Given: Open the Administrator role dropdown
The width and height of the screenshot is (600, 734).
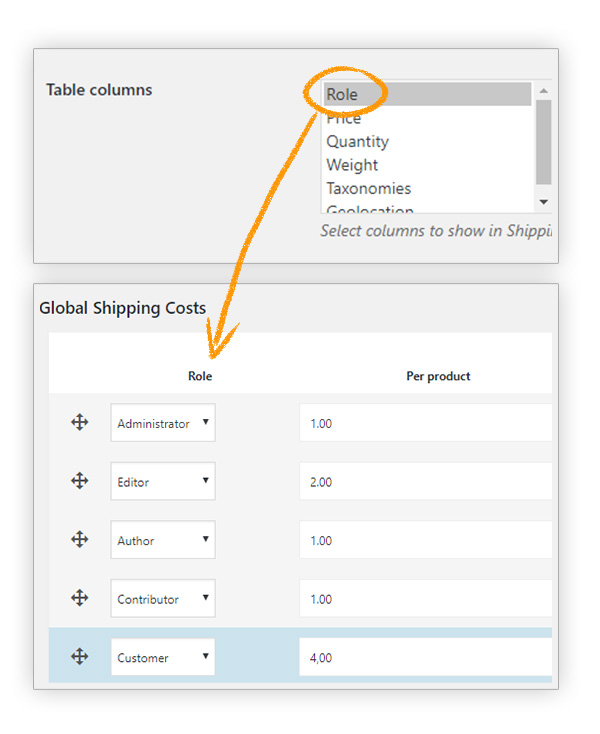Looking at the screenshot, I should pyautogui.click(x=163, y=423).
